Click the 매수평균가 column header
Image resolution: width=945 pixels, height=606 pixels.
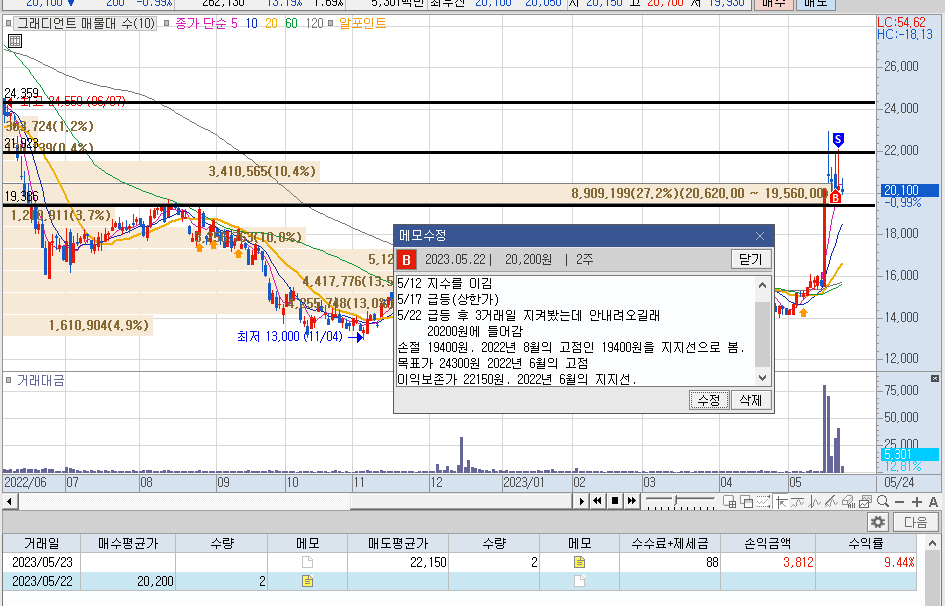128,543
